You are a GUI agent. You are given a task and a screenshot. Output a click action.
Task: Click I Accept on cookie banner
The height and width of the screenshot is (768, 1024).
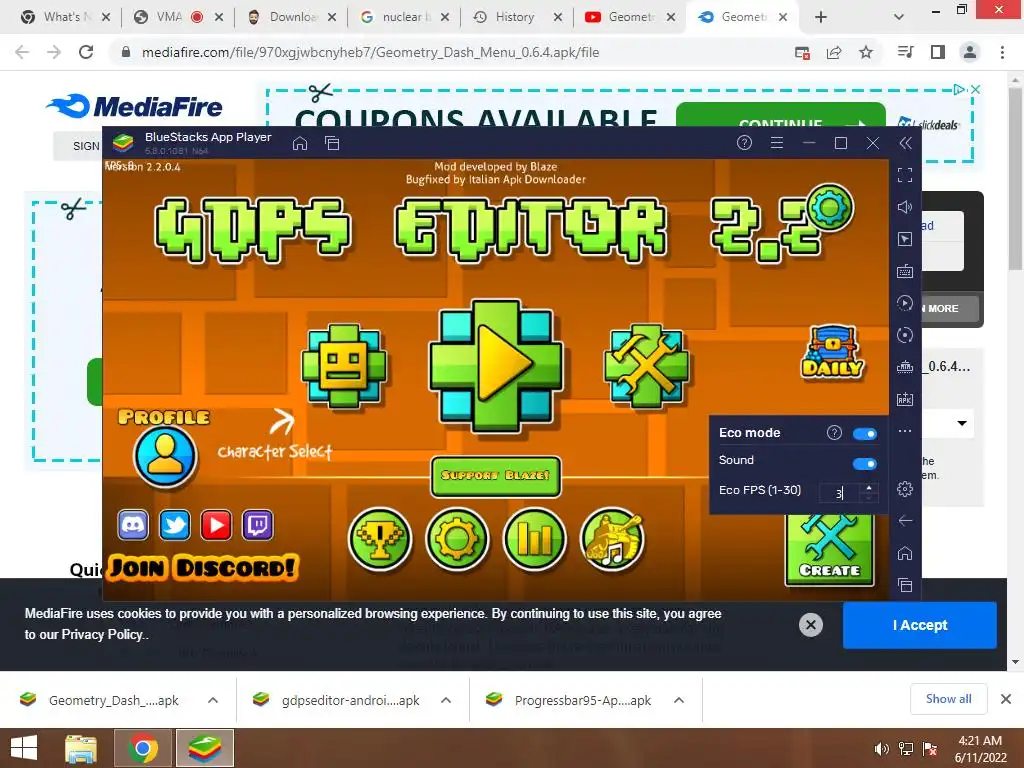coord(920,625)
